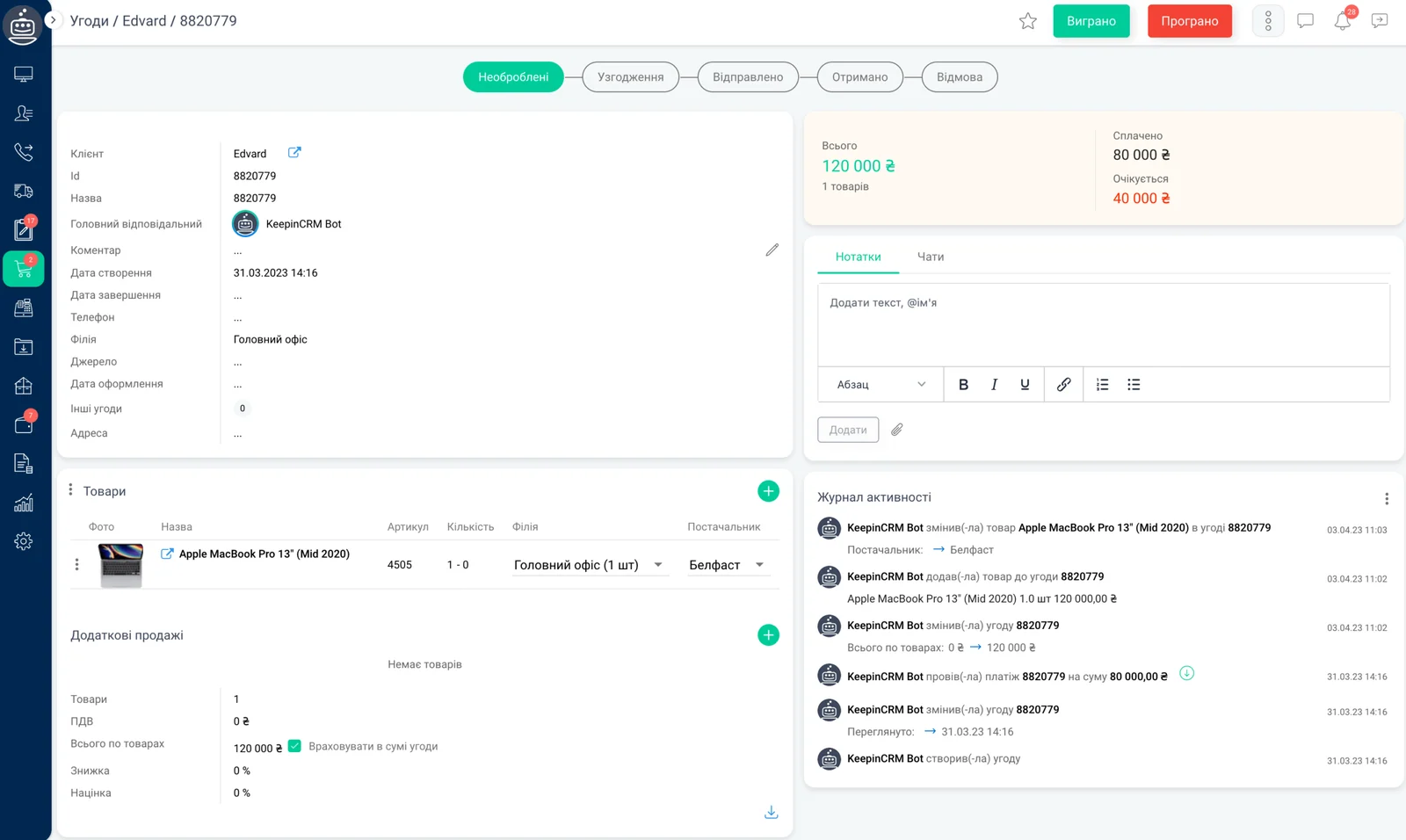Open the chat messages icon in header

click(1306, 21)
